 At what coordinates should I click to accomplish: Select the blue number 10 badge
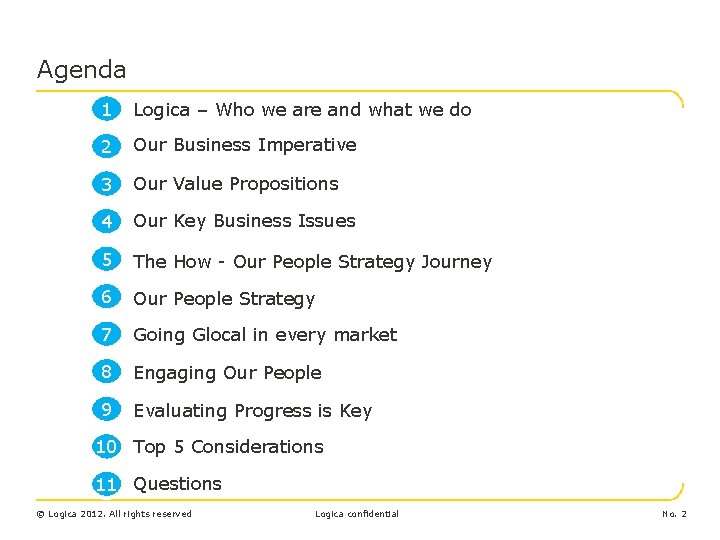click(x=107, y=446)
